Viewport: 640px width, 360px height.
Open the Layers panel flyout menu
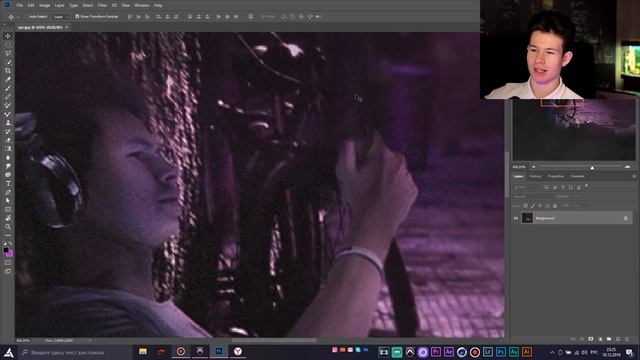[x=633, y=176]
